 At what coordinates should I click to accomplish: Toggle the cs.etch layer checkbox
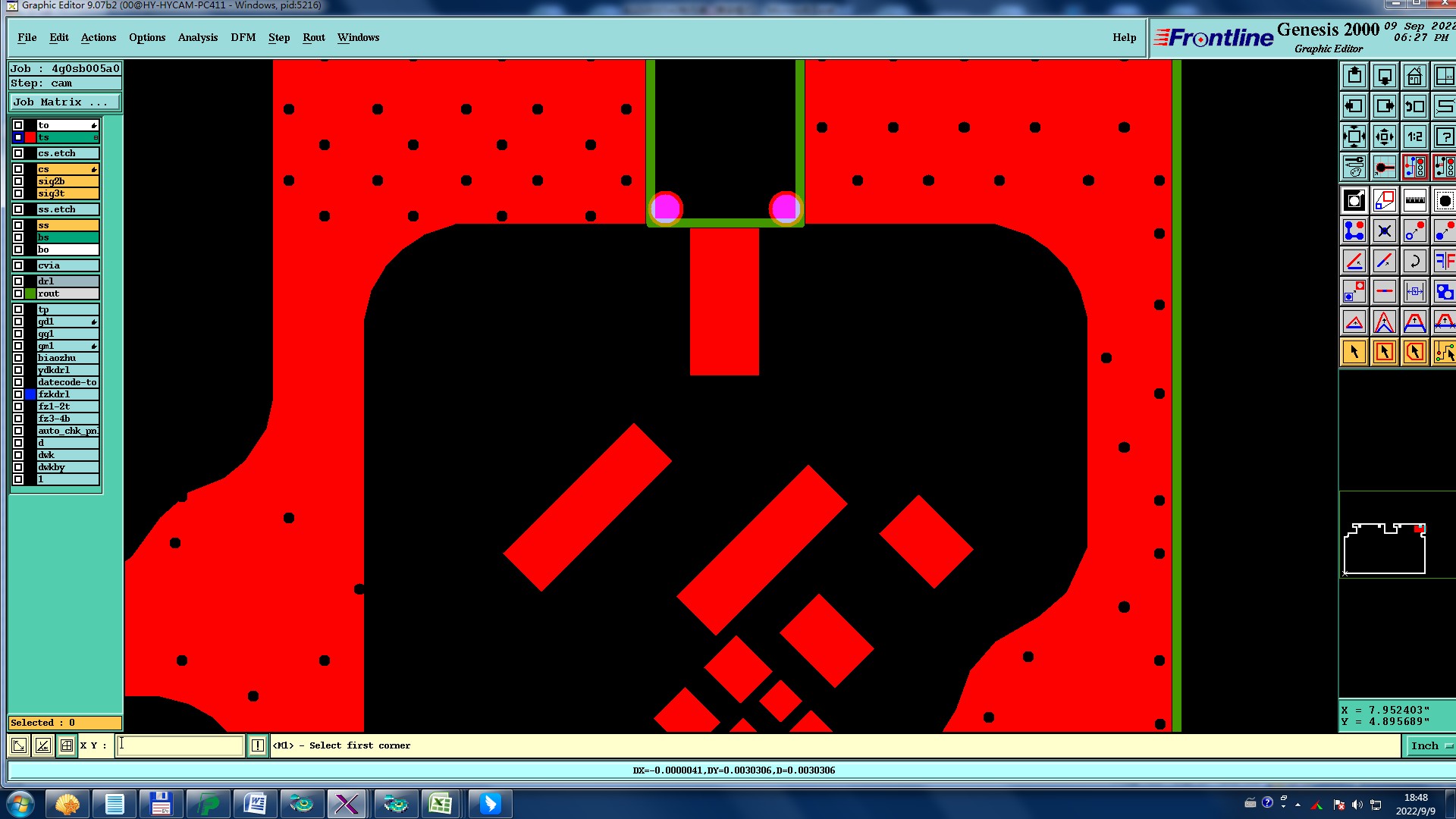click(18, 153)
